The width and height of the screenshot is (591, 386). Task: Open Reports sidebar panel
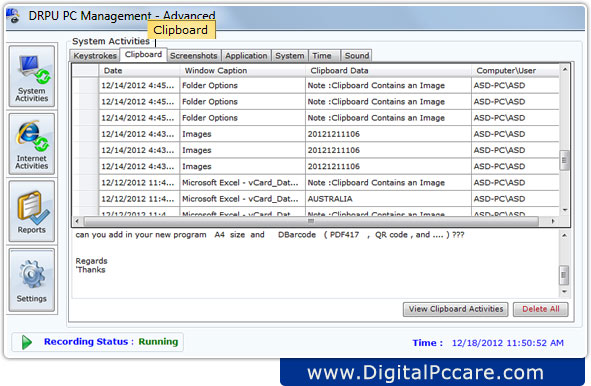(x=32, y=211)
